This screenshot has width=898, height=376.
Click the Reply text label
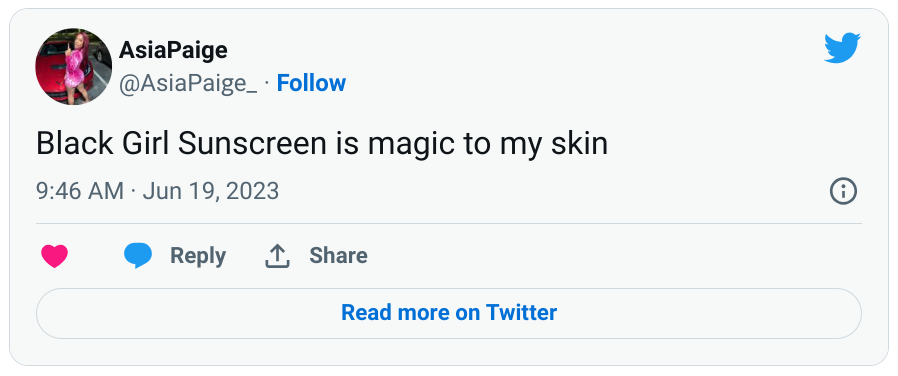pos(198,256)
